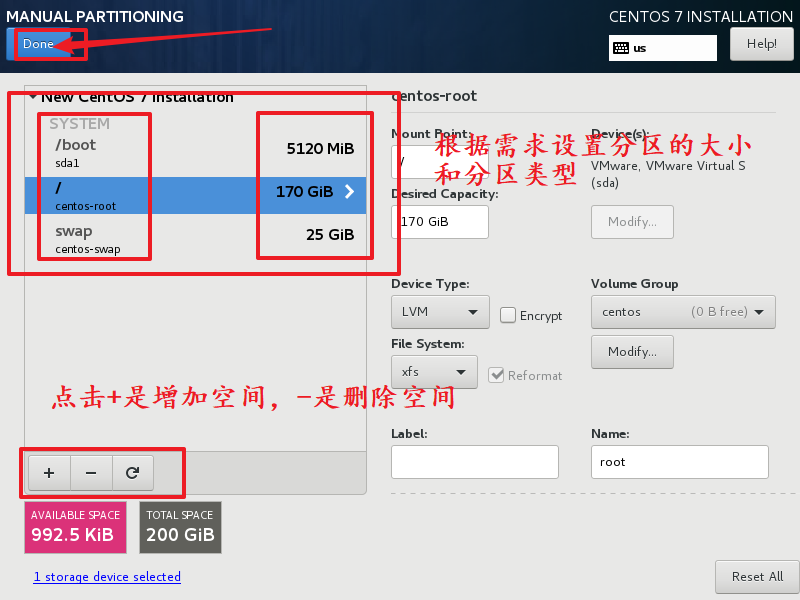Viewport: 800px width, 600px height.
Task: Click the Name field containing root
Action: pos(680,462)
